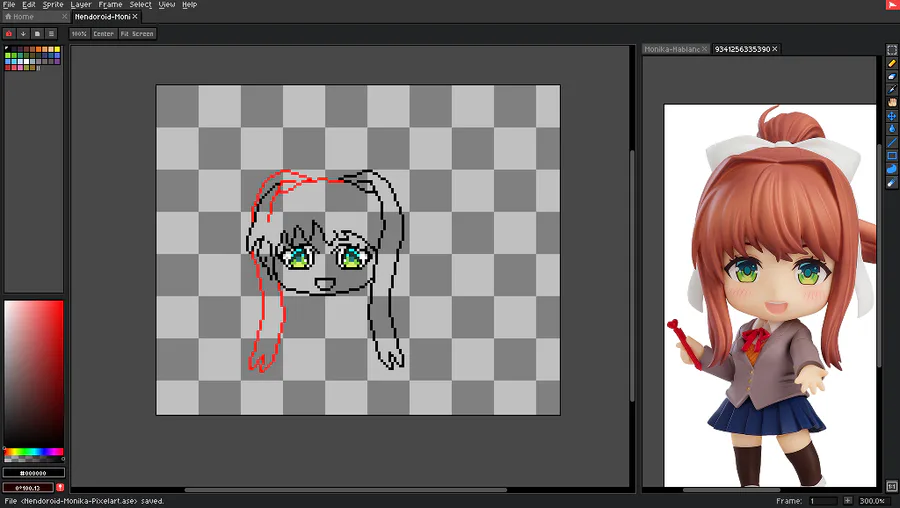Switch to the 9341256335390 tab

(746, 49)
